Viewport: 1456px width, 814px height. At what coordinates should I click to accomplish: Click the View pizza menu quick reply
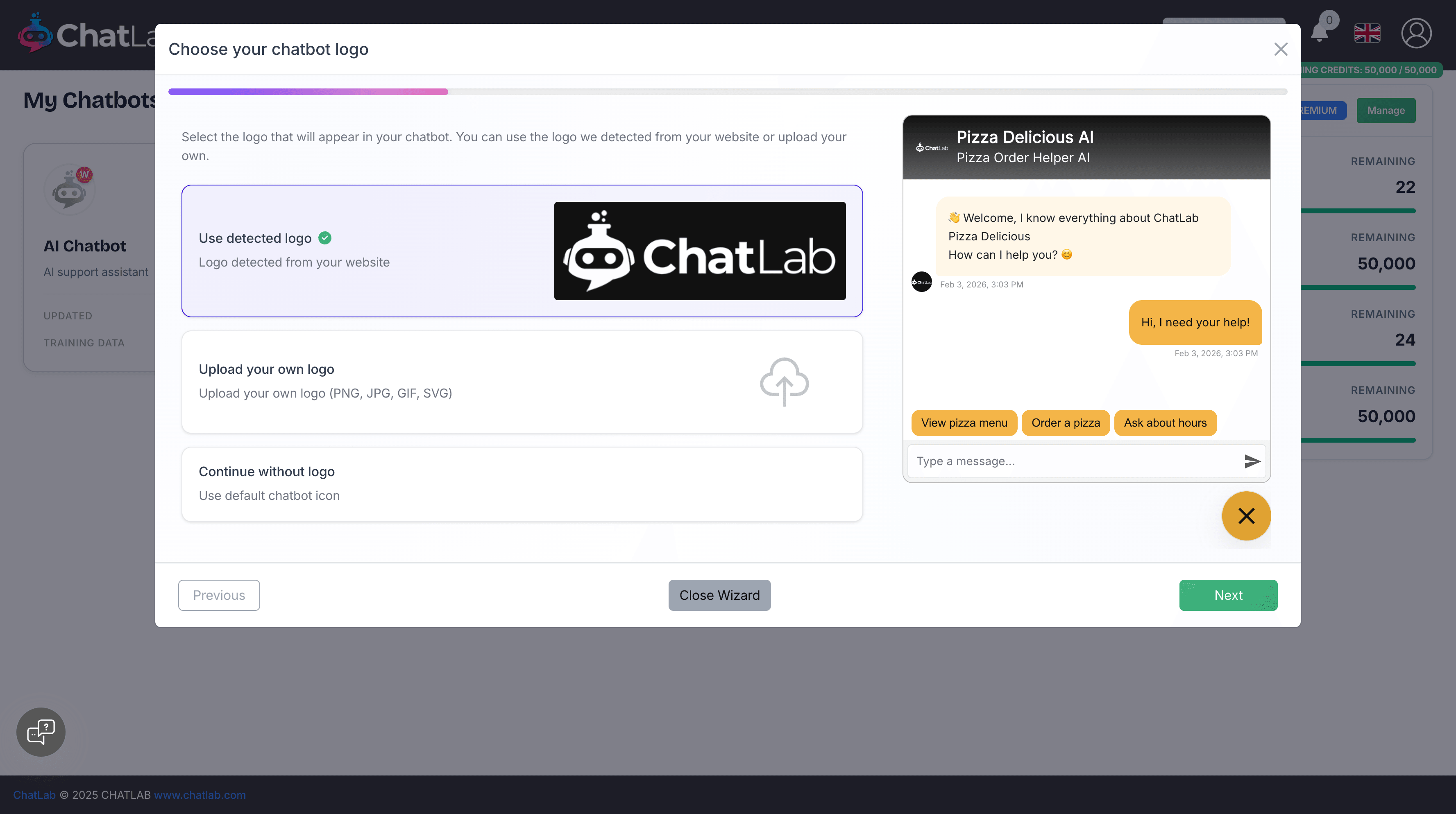(x=964, y=423)
